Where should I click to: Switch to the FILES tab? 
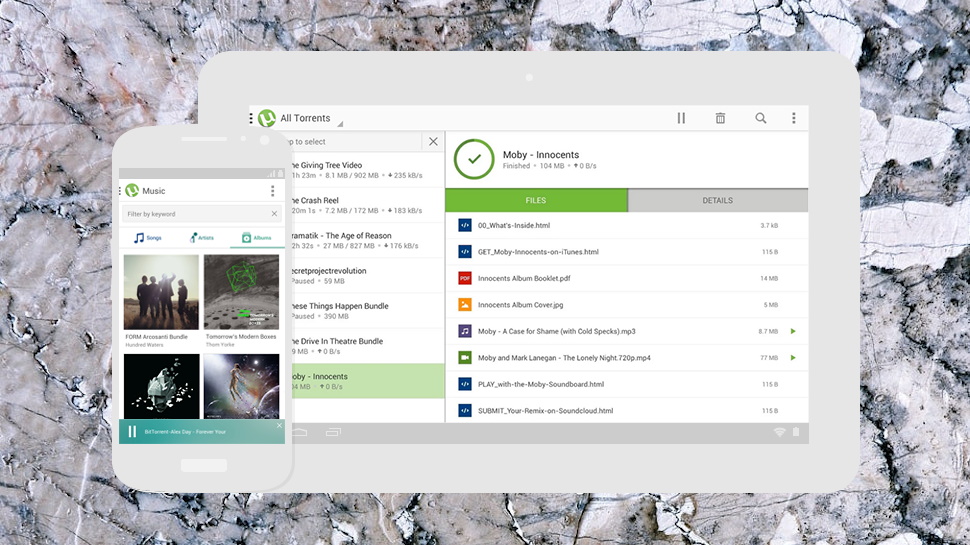[x=536, y=200]
